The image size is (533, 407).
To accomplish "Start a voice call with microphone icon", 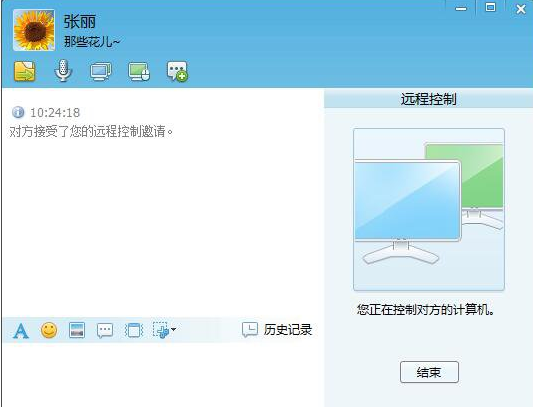I will [63, 70].
